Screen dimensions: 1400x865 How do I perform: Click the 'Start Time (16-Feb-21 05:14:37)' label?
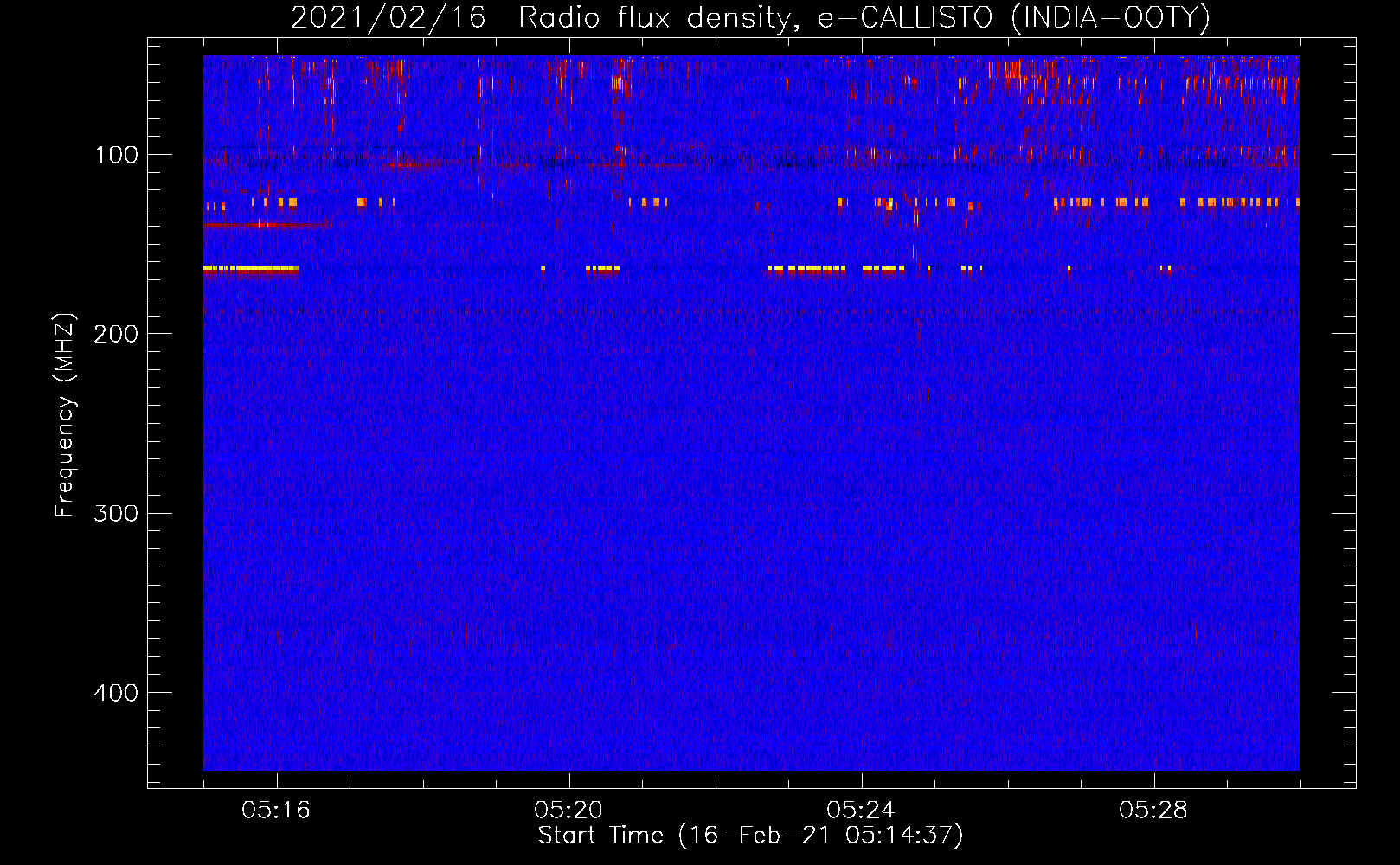pyautogui.click(x=750, y=836)
